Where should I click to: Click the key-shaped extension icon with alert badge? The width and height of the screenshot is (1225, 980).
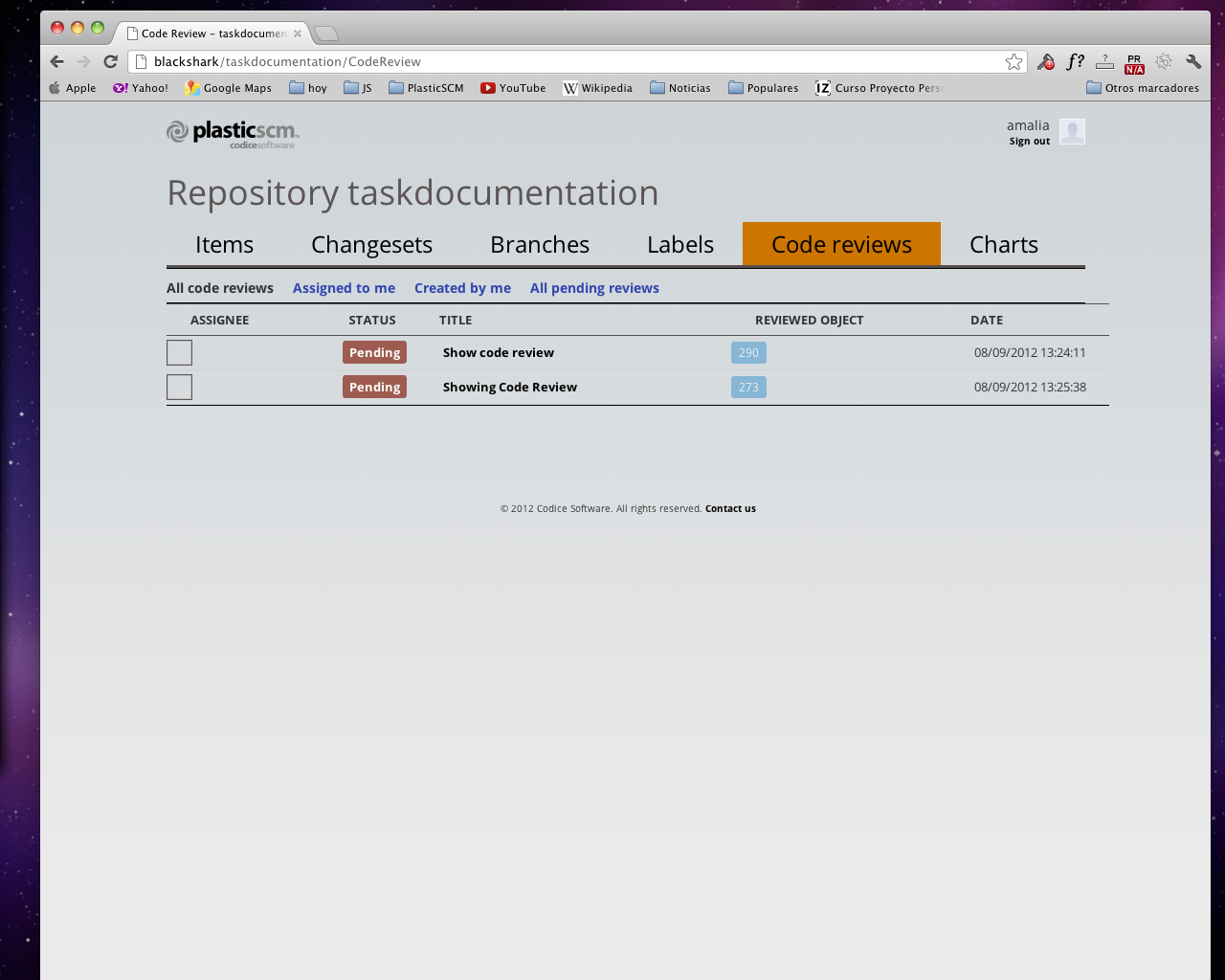[1045, 61]
